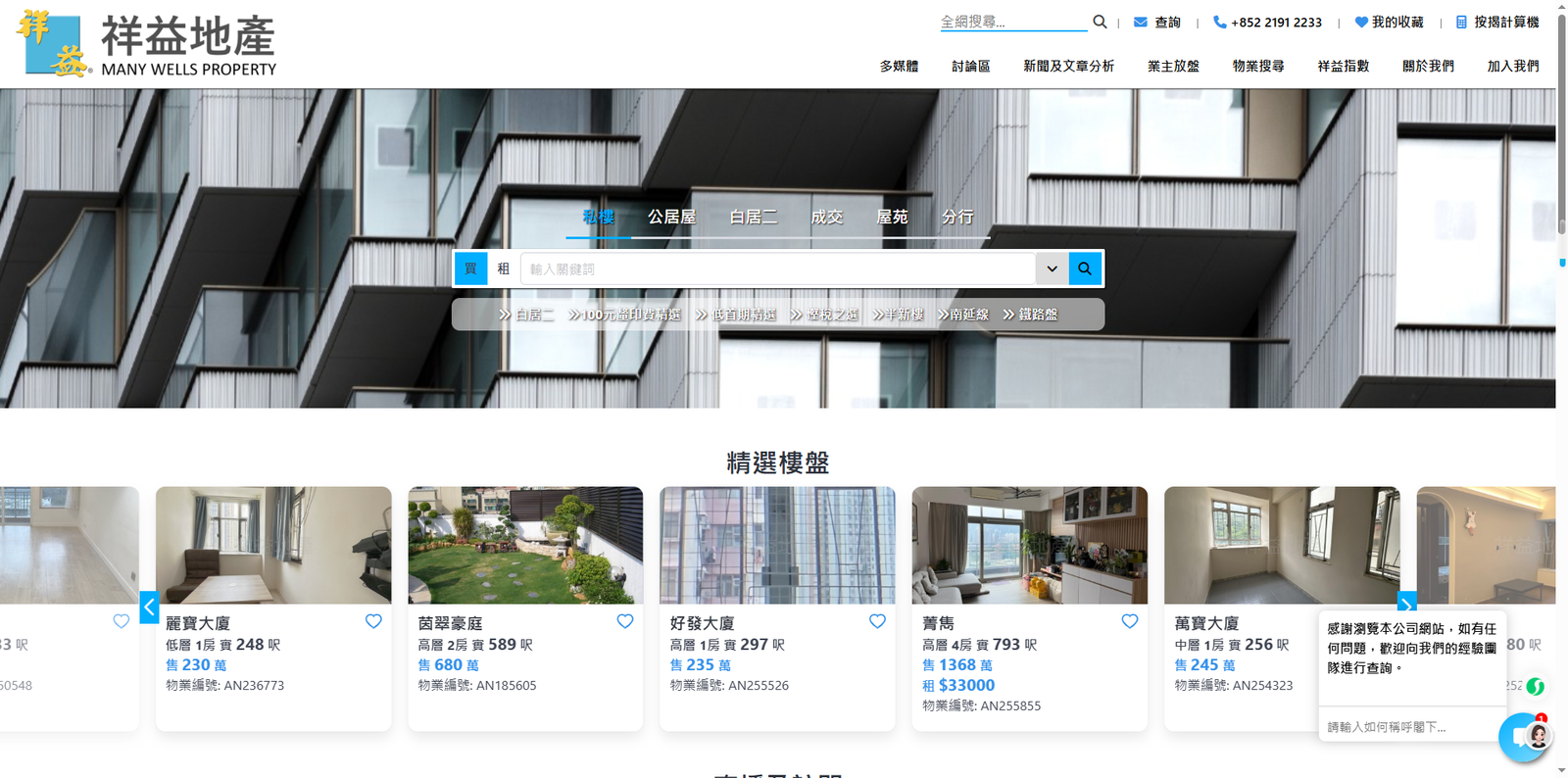Favorite the 麗寶大廈 listing heart icon
Image resolution: width=1568 pixels, height=778 pixels.
pos(373,621)
